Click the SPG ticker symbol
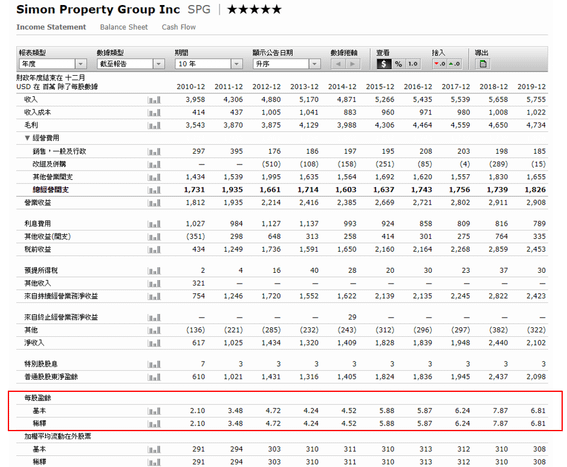The width and height of the screenshot is (567, 467). coord(199,9)
